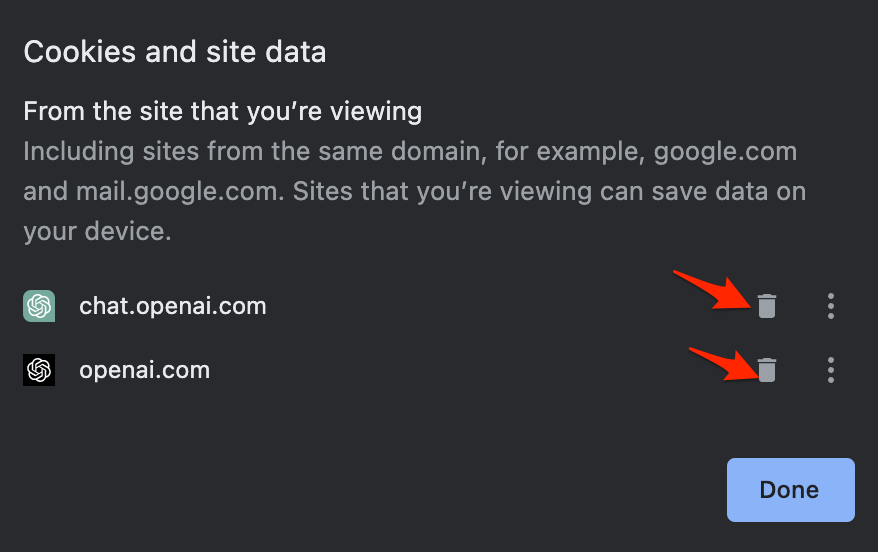This screenshot has width=878, height=552.
Task: Select the openai.com site name
Action: click(144, 370)
